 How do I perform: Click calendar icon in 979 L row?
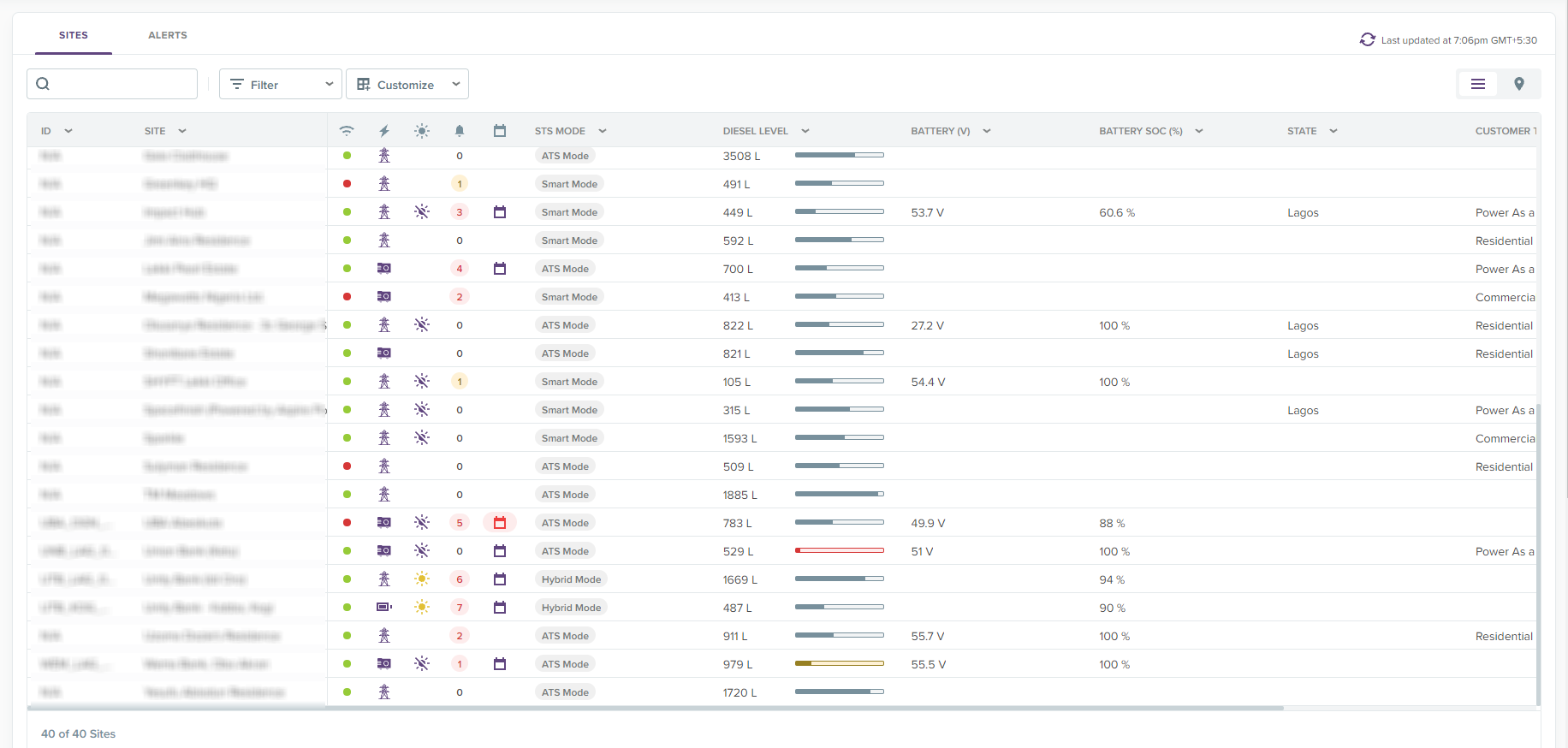[x=500, y=664]
